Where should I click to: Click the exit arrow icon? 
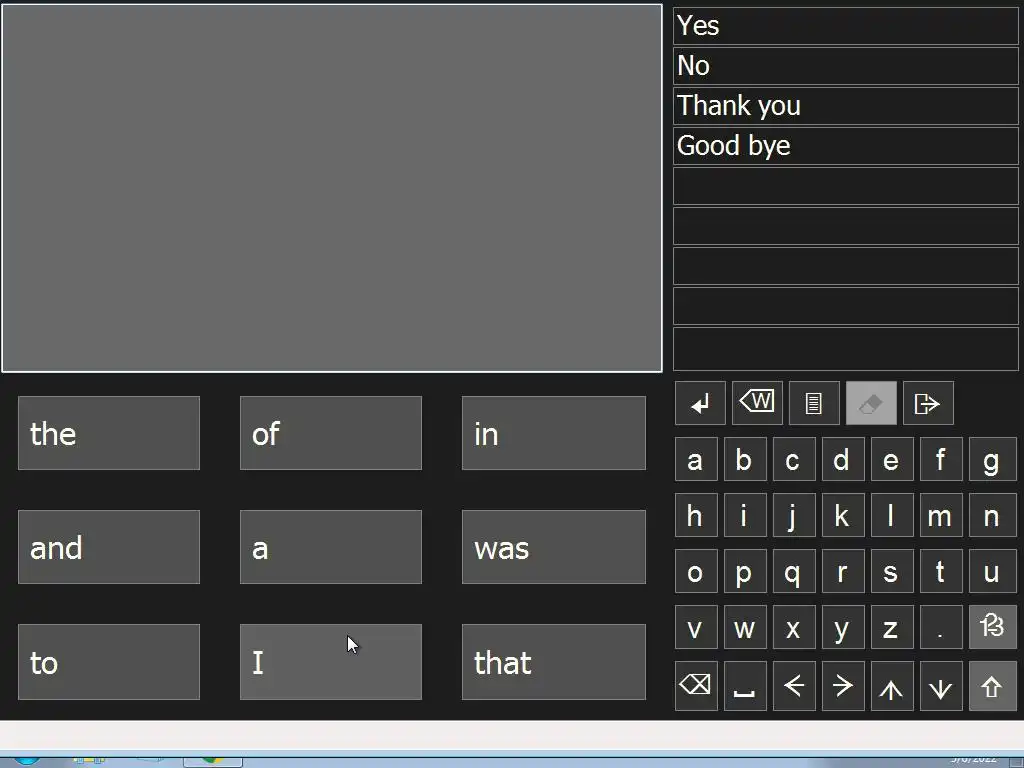928,403
